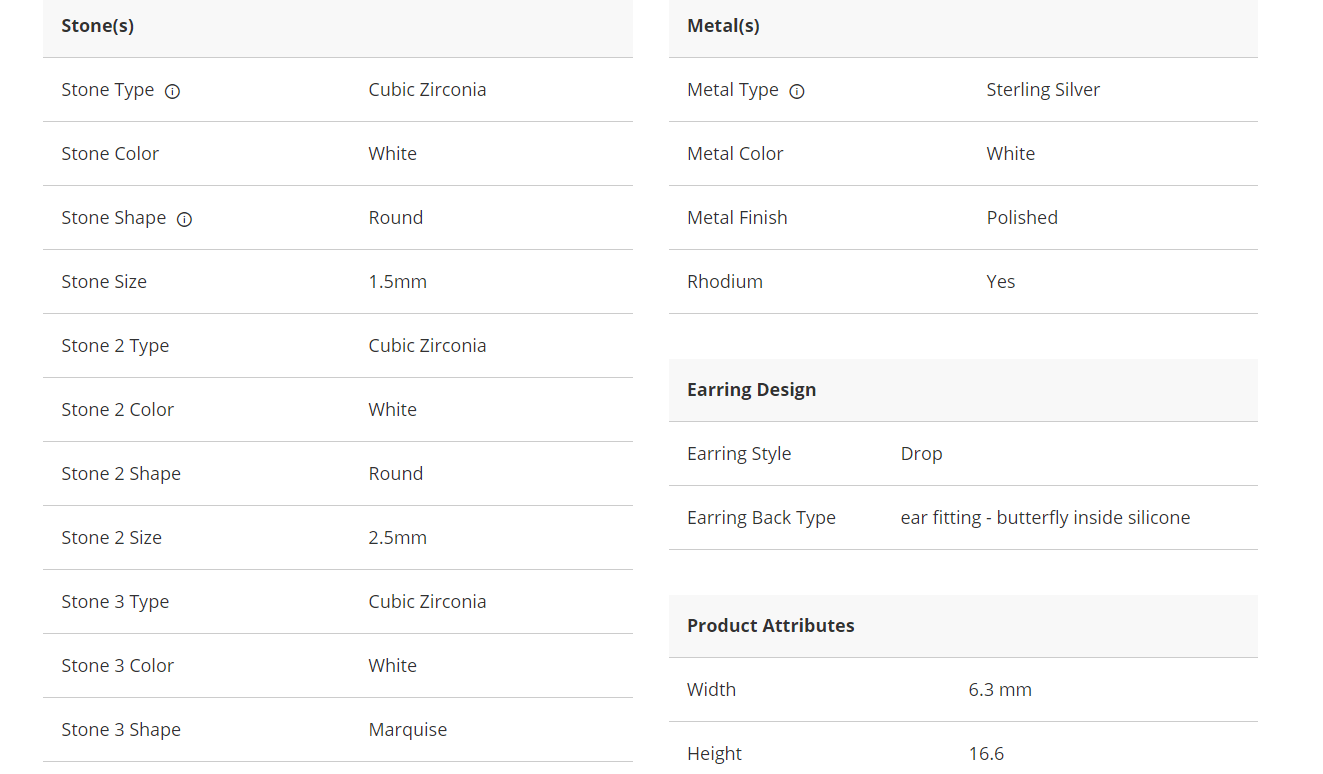Click the Drop earring style value

pyautogui.click(x=921, y=454)
